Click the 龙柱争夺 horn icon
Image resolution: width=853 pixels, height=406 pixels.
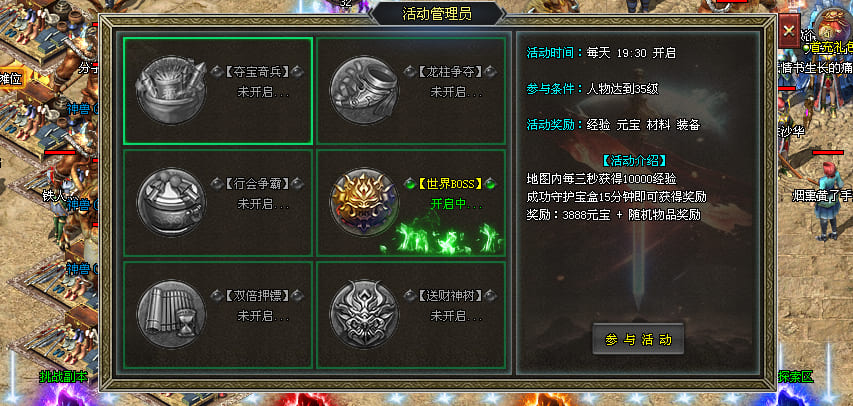click(x=364, y=90)
